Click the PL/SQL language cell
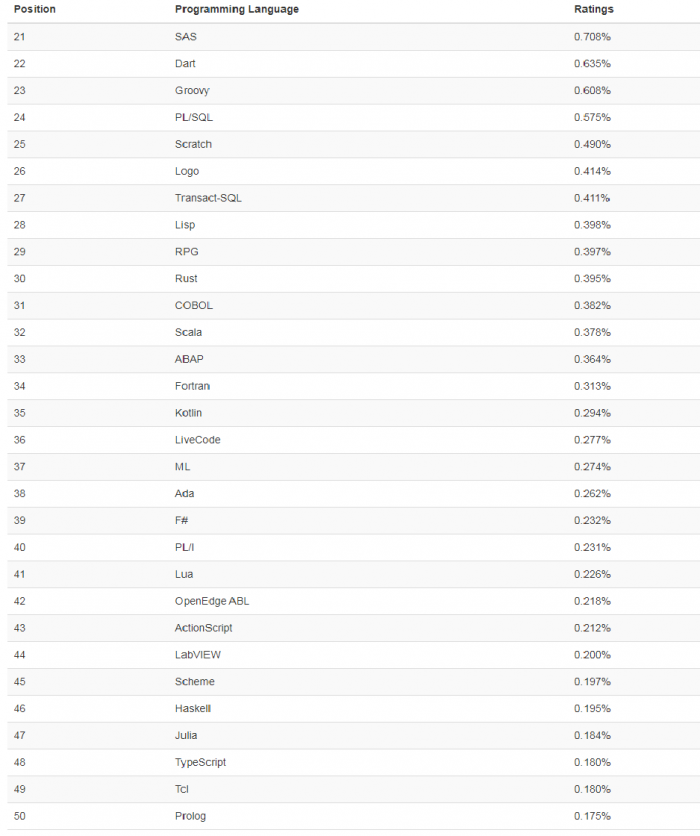The height and width of the screenshot is (836, 700). (x=194, y=118)
